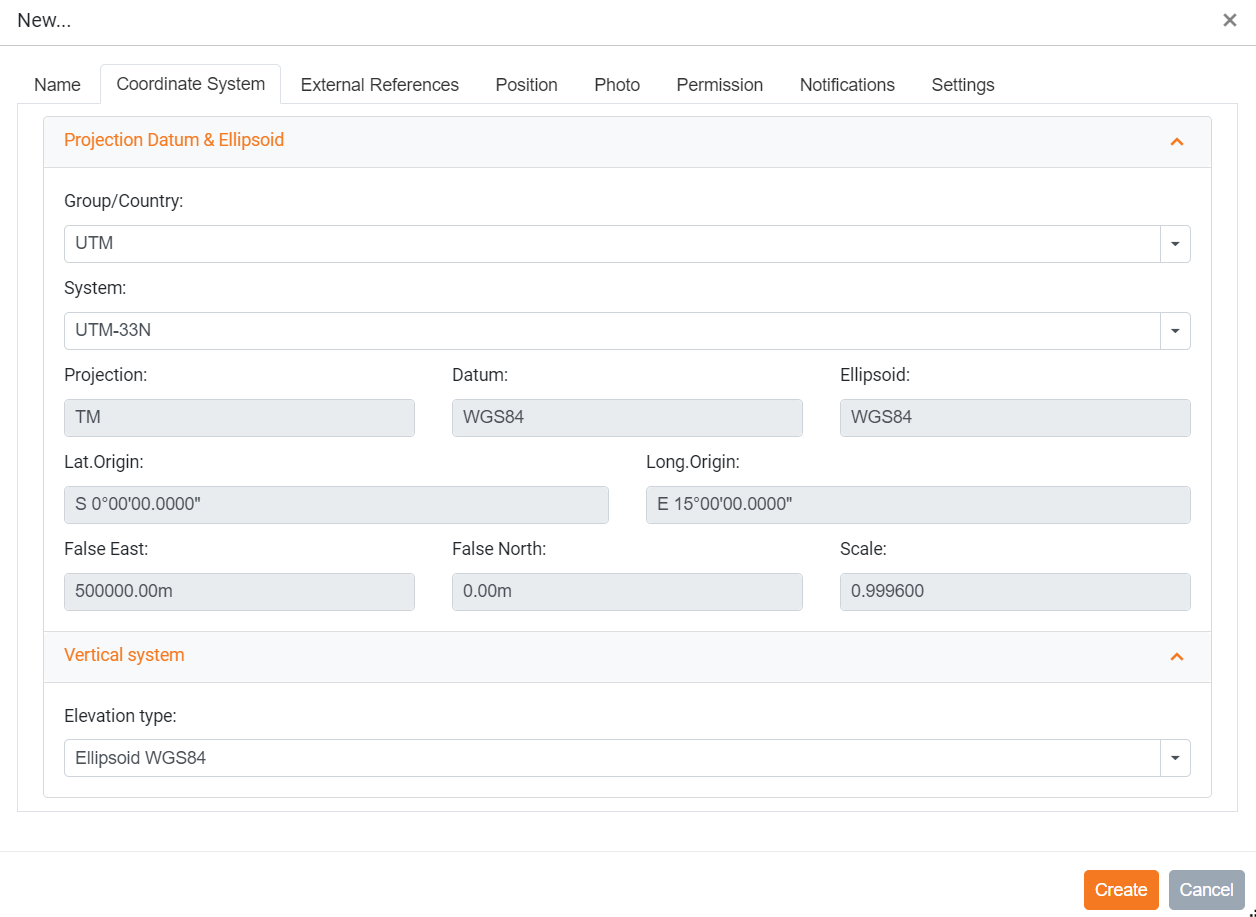Screen dimensions: 1256x917
Task: Close the New dialog with X icon
Action: pos(1229,21)
